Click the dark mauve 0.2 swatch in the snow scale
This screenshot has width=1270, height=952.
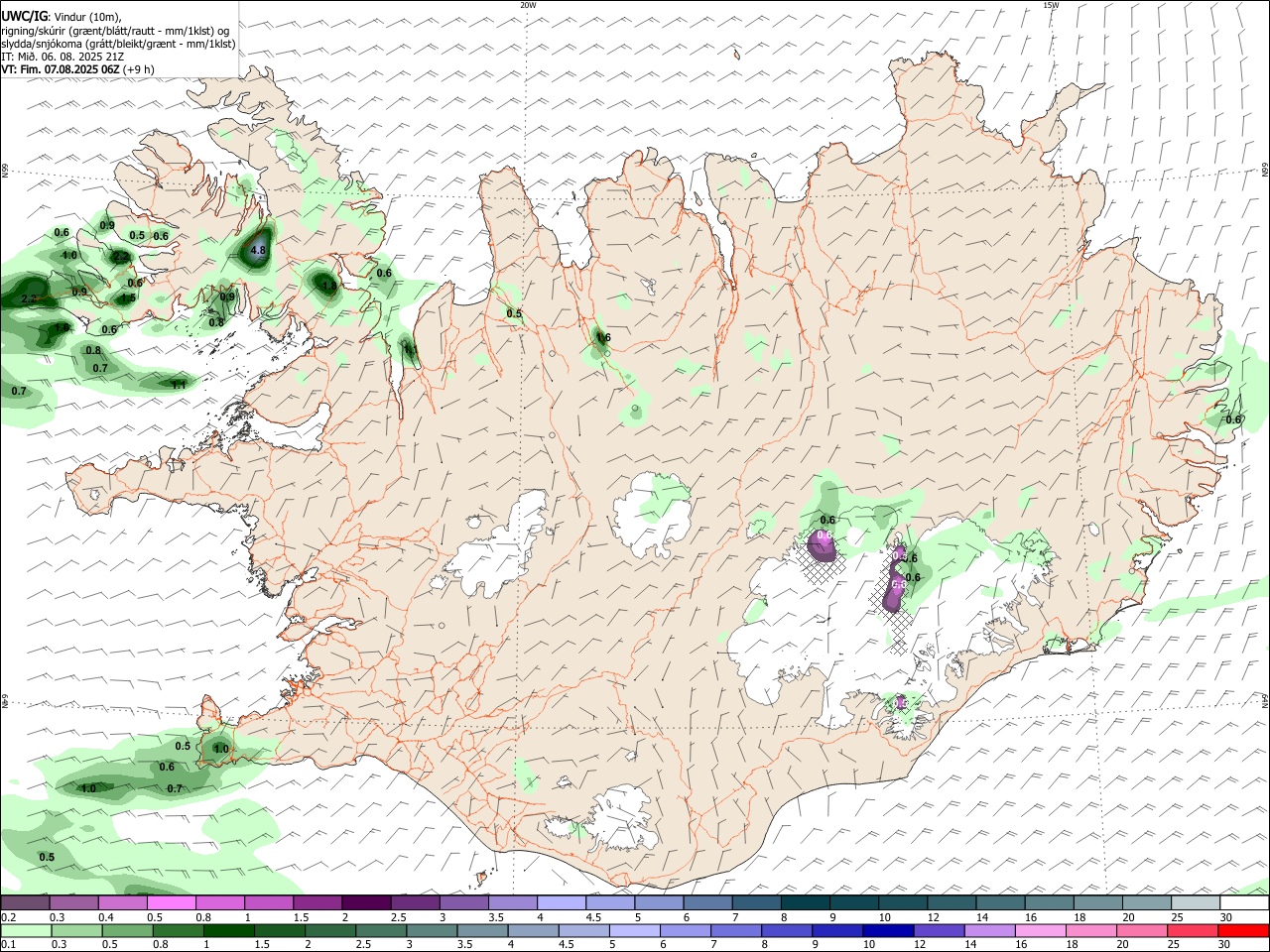tap(25, 902)
